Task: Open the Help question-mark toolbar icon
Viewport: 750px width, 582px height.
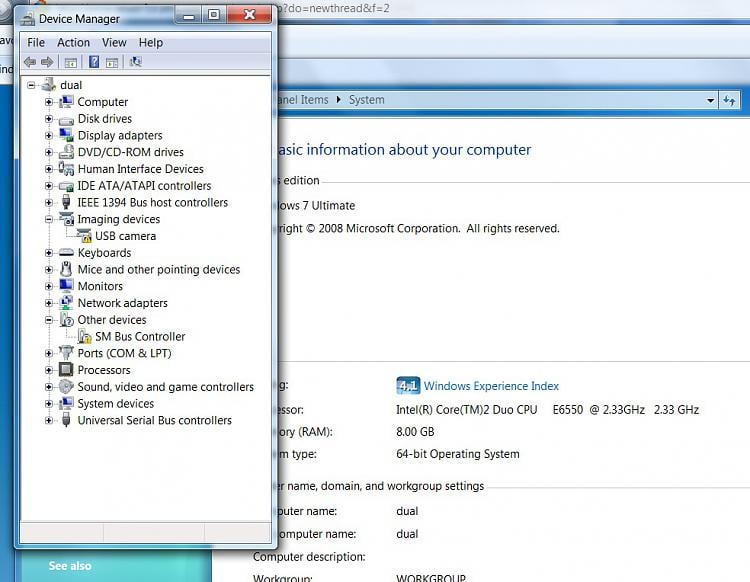Action: tap(94, 62)
